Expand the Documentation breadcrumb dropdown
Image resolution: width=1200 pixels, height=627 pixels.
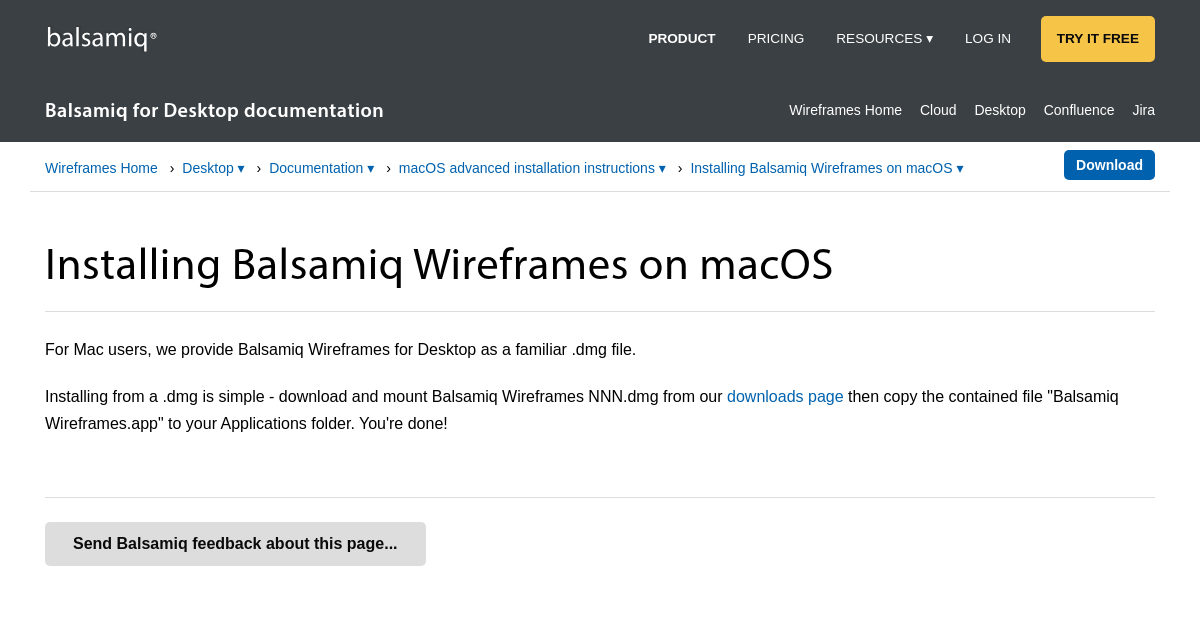pyautogui.click(x=321, y=168)
